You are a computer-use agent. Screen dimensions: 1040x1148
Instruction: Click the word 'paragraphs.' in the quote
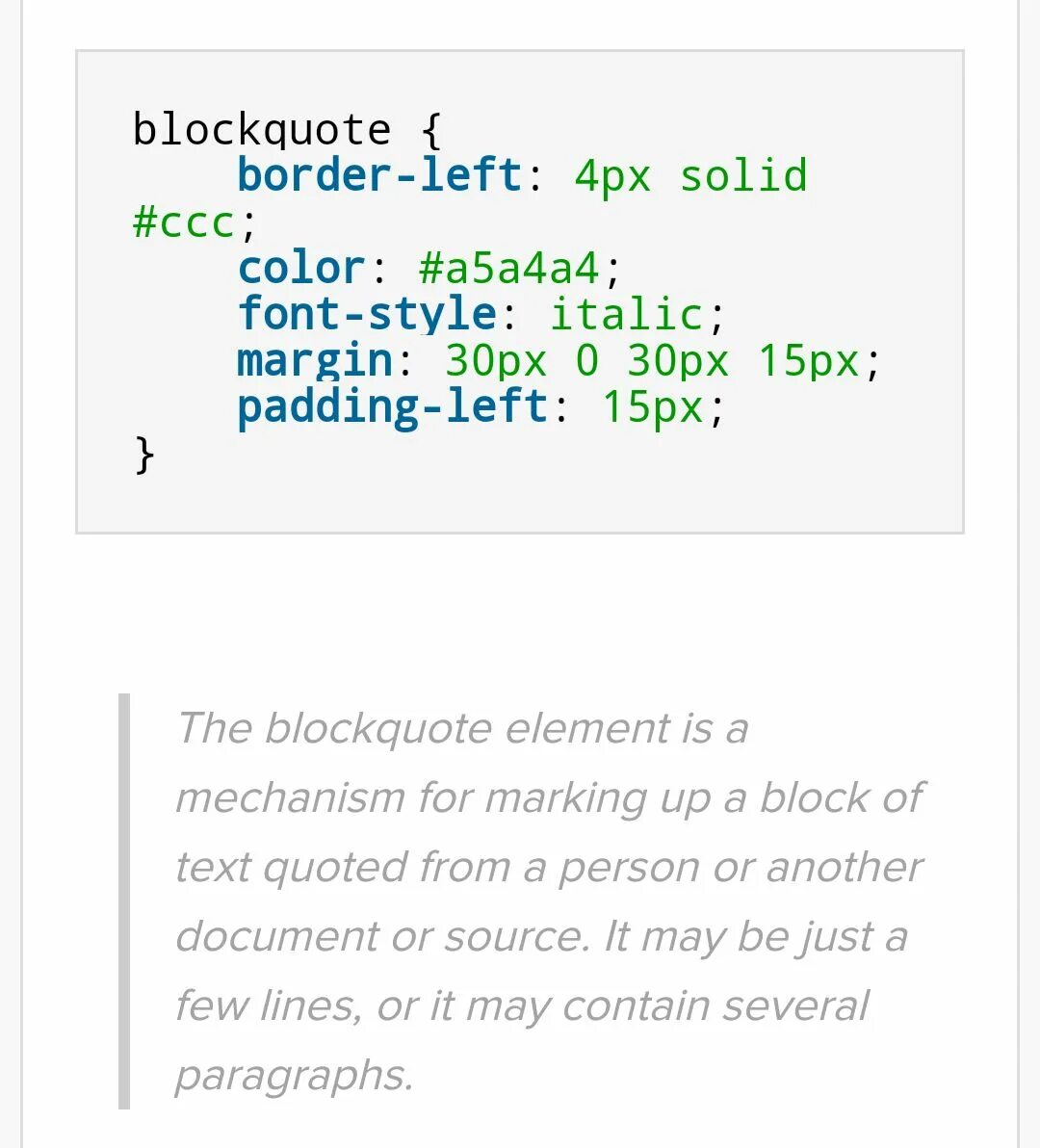point(295,1076)
